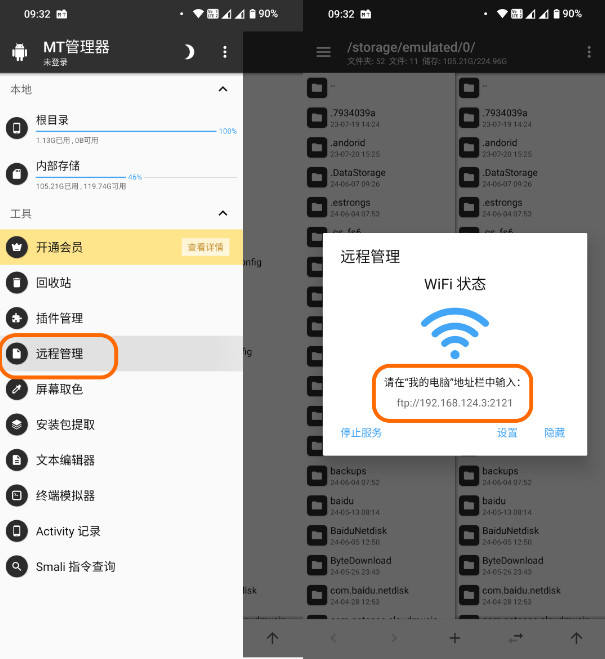Click the forward arrow in bottom toolbar
Viewport: 605px width, 659px height.
[394, 638]
